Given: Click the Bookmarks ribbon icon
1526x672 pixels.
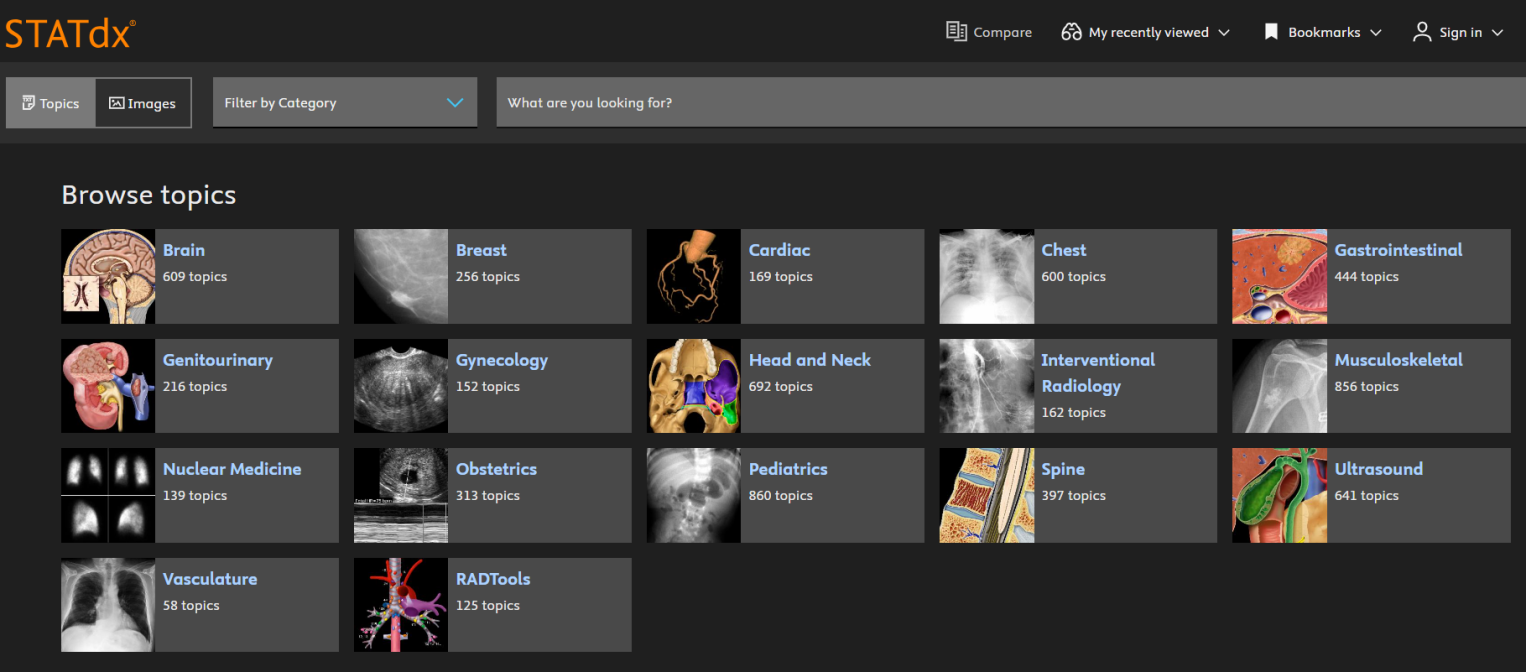Looking at the screenshot, I should click(1271, 32).
